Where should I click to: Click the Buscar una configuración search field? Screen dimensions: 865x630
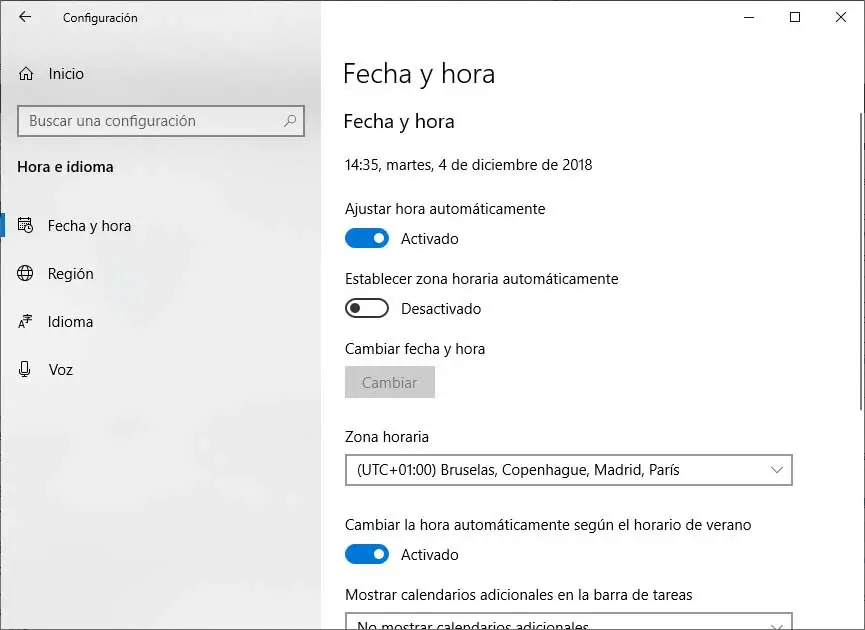point(150,121)
